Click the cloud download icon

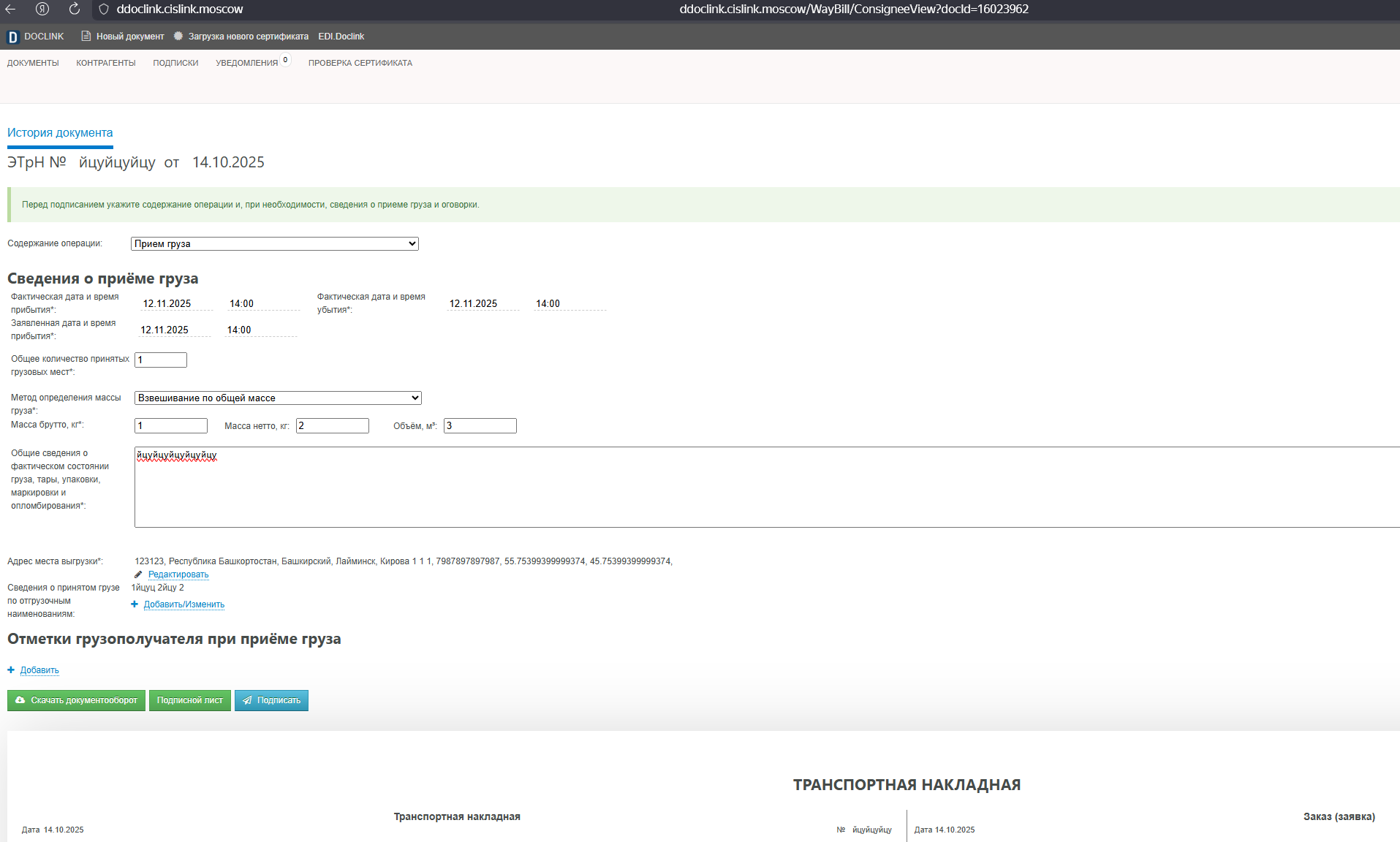20,700
